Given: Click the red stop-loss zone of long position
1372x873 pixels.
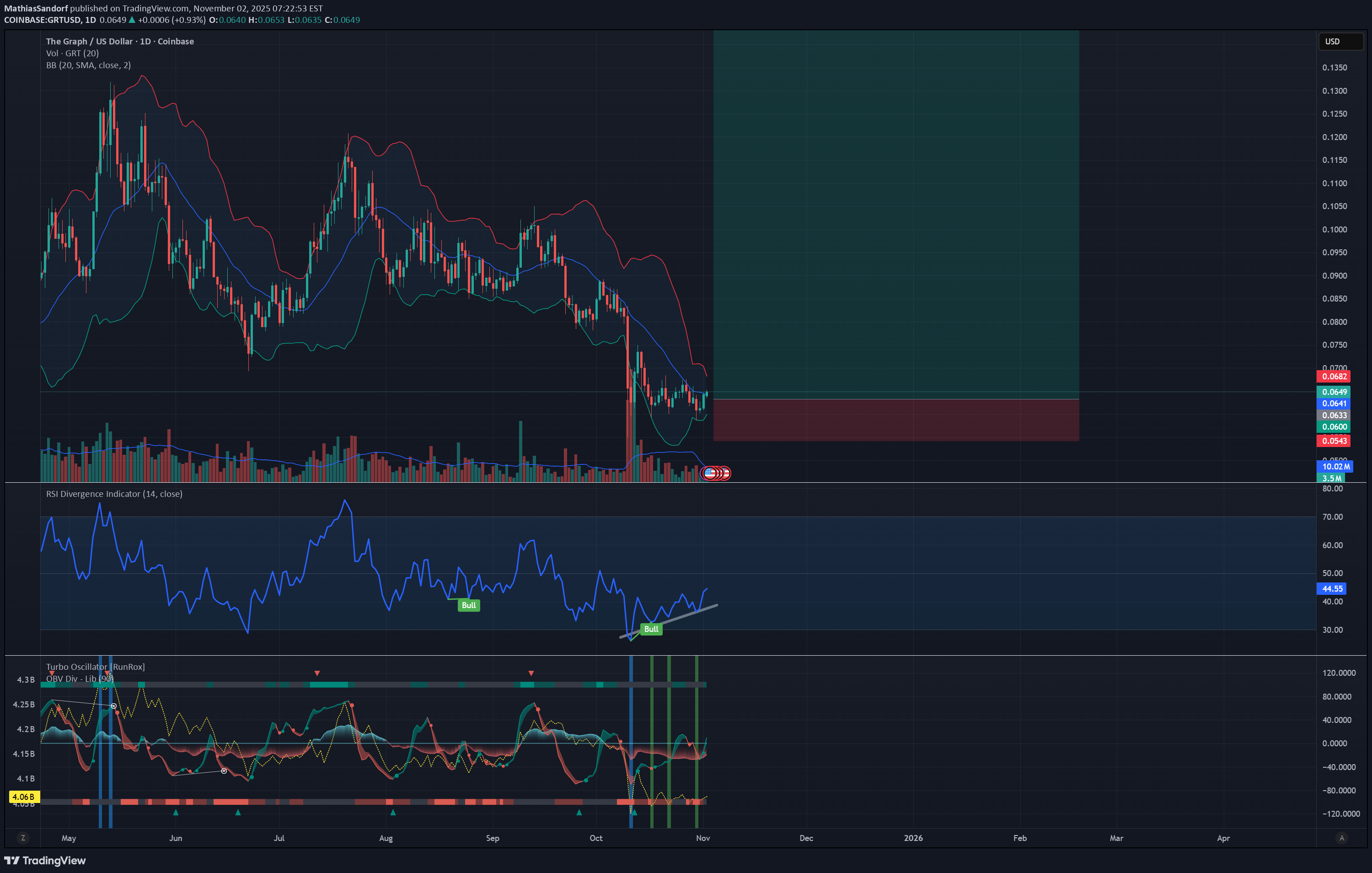Looking at the screenshot, I should 895,420.
